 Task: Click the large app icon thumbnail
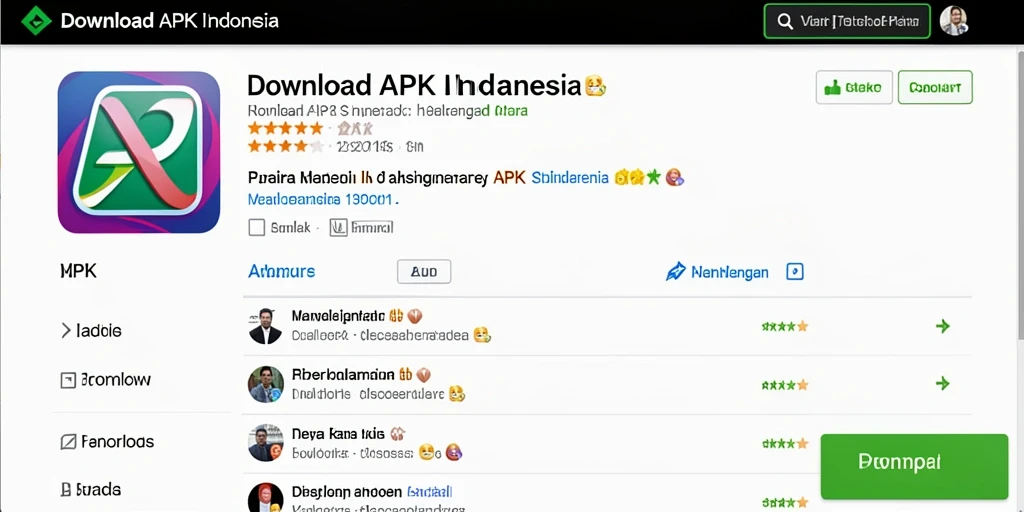point(138,152)
